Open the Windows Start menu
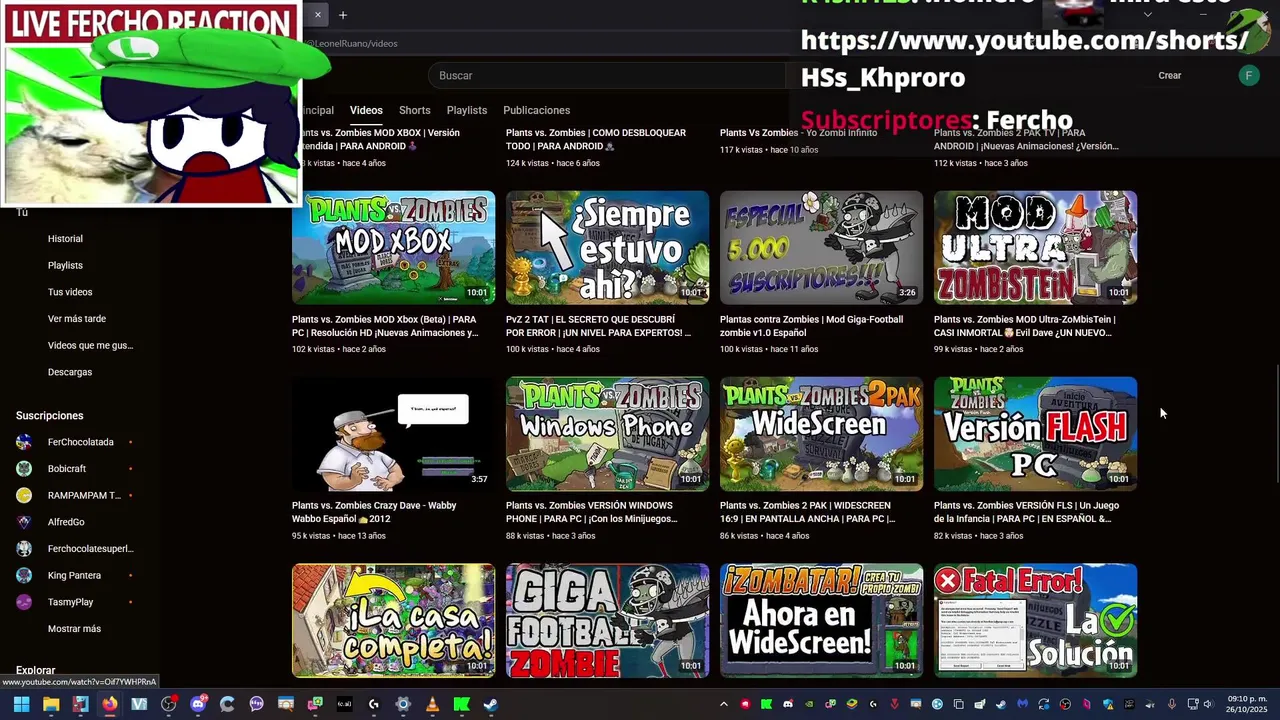 21,704
